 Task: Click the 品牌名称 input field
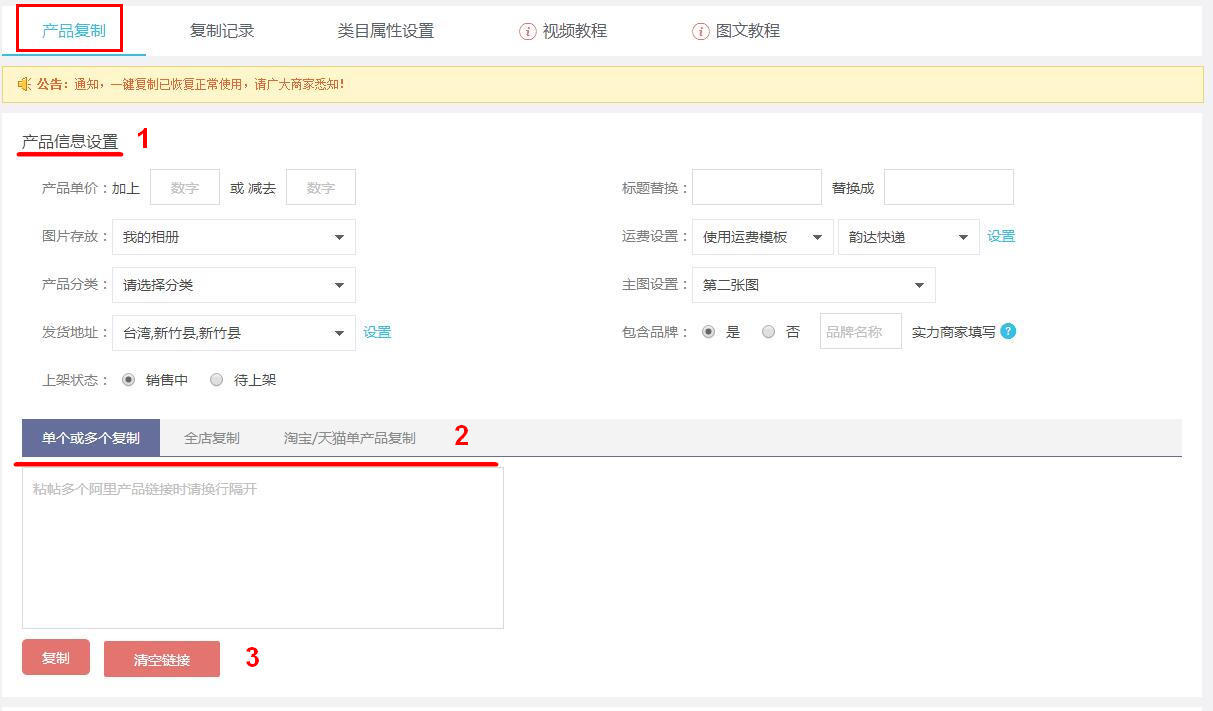[x=861, y=331]
